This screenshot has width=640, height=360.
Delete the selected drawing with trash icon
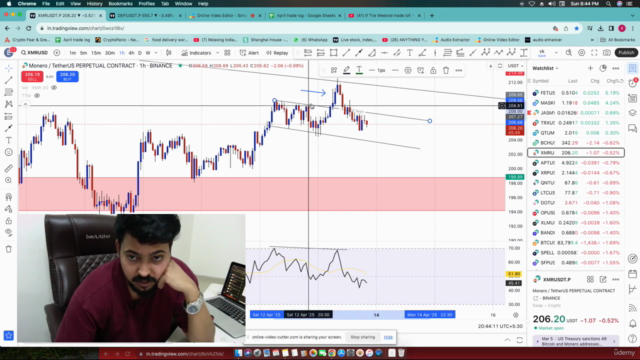pyautogui.click(x=446, y=71)
